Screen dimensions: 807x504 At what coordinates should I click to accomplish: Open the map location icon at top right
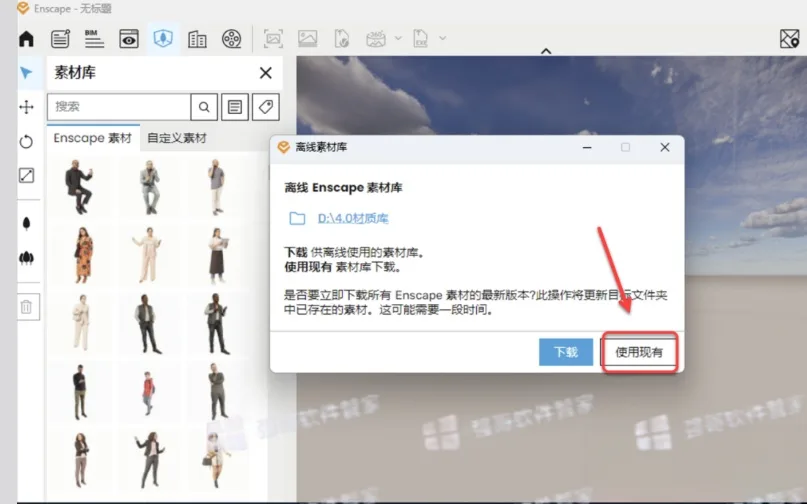pyautogui.click(x=789, y=39)
